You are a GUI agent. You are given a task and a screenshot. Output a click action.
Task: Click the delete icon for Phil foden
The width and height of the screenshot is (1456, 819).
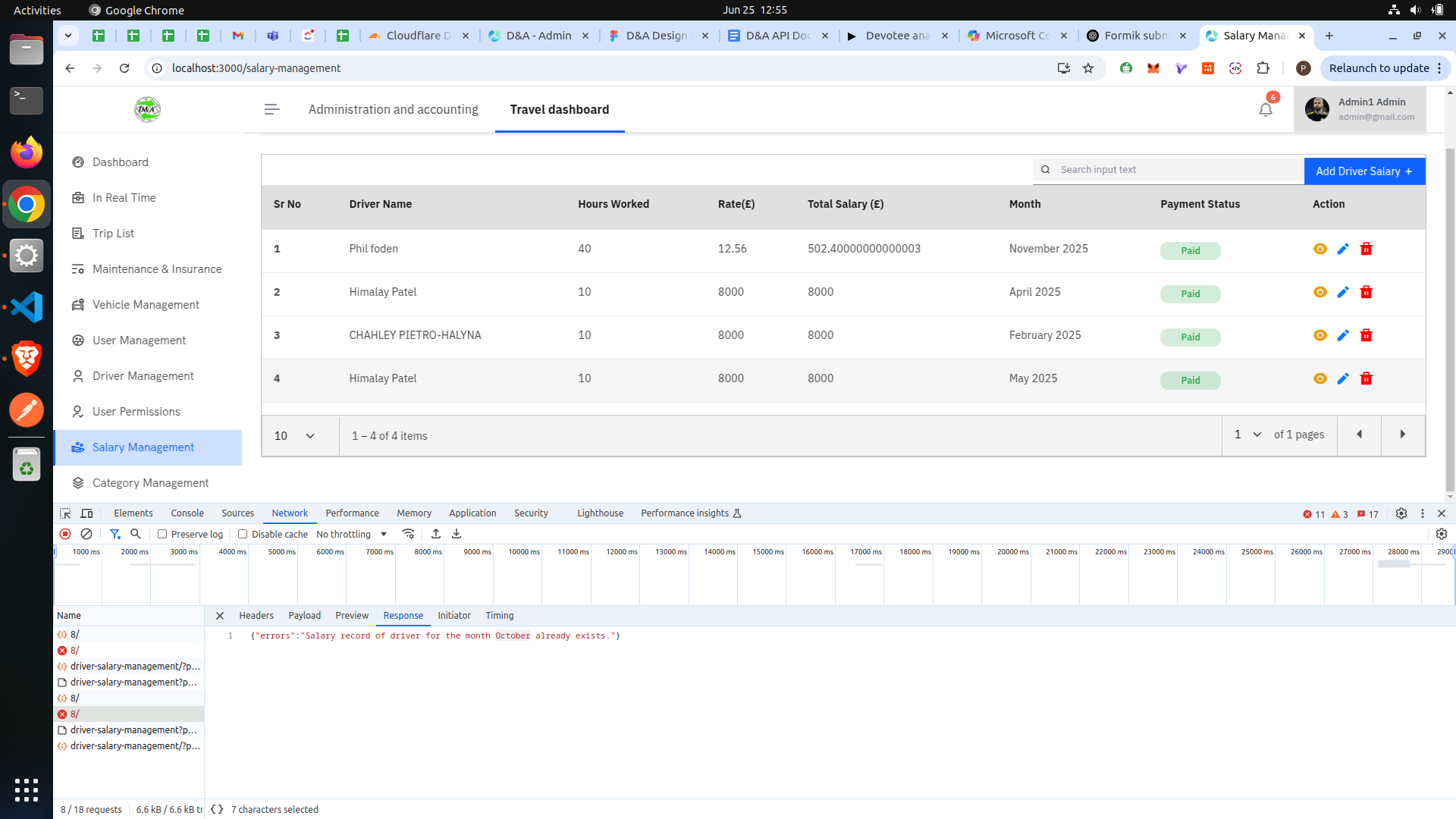click(1366, 249)
